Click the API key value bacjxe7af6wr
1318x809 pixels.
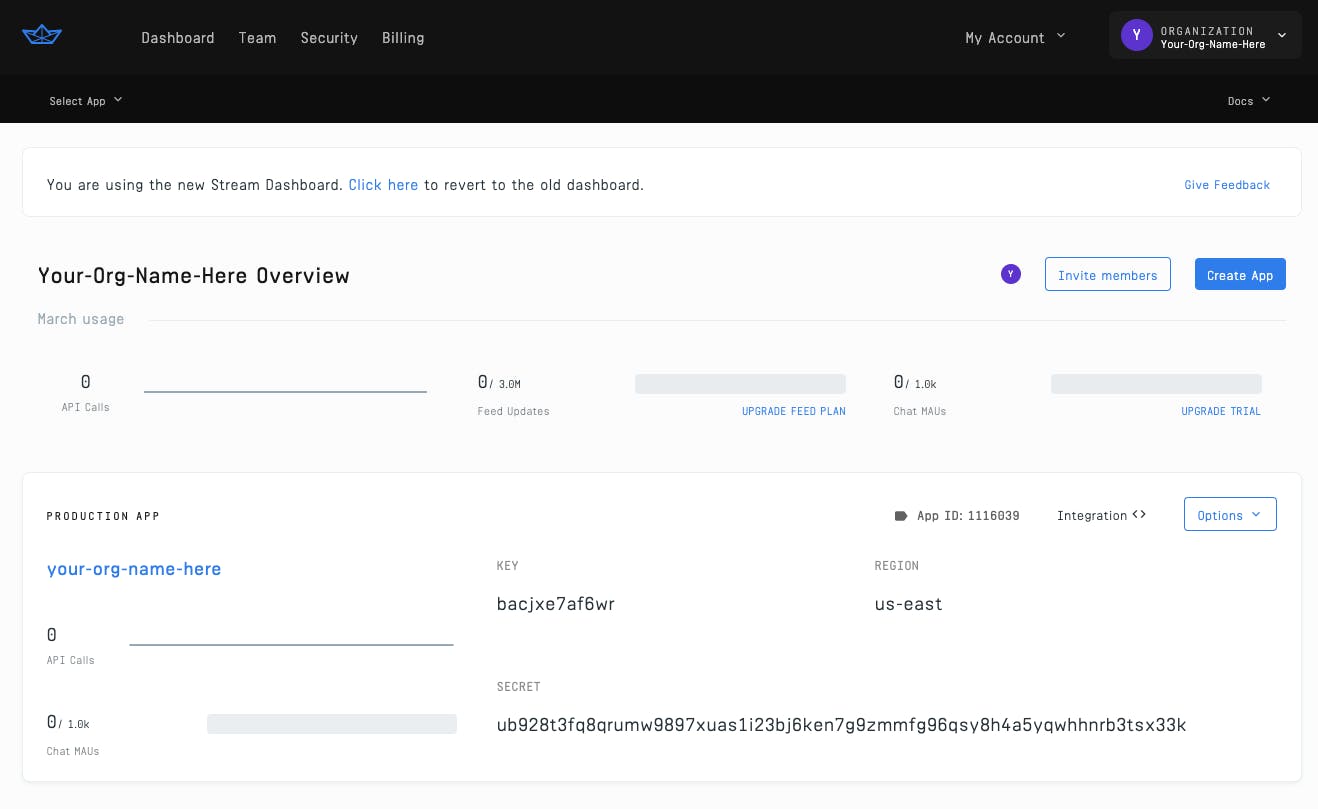(556, 604)
